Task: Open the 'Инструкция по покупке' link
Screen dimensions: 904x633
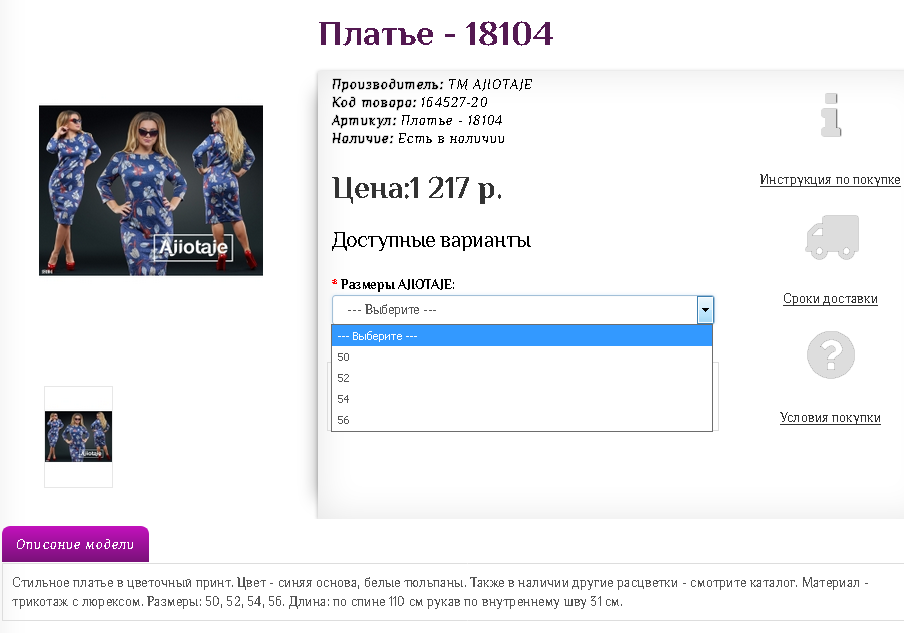Action: (830, 180)
